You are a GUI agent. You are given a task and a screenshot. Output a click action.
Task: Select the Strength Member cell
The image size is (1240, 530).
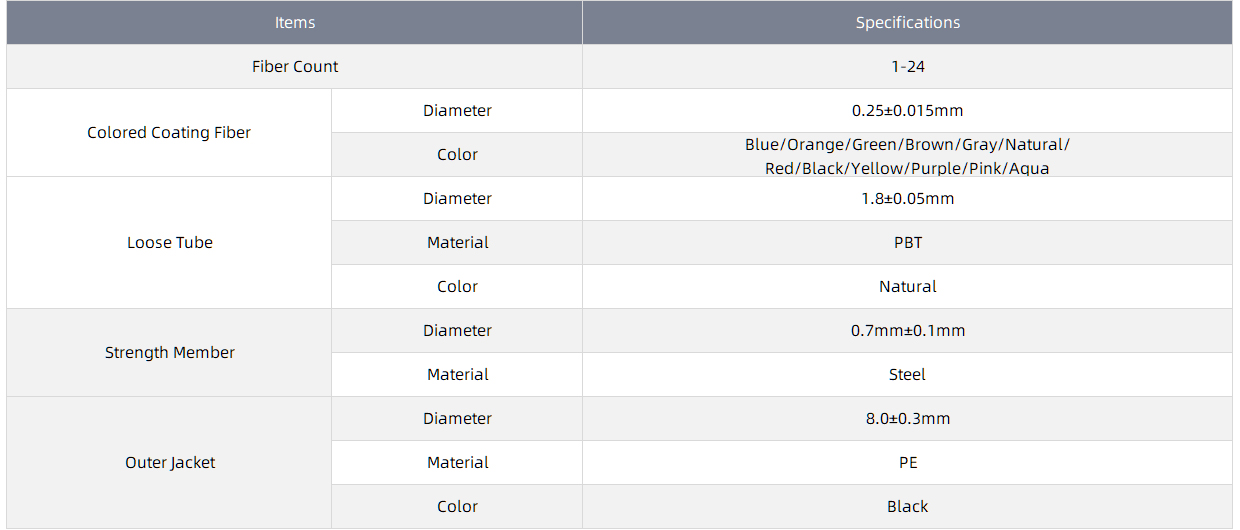click(169, 352)
